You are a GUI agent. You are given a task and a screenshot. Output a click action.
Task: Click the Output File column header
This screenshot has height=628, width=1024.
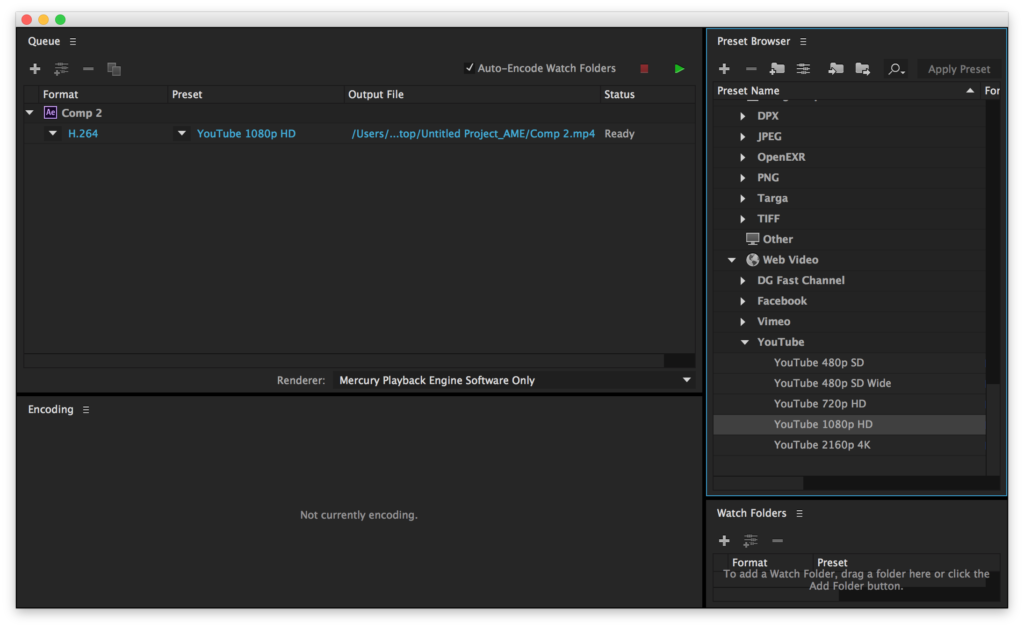click(472, 94)
